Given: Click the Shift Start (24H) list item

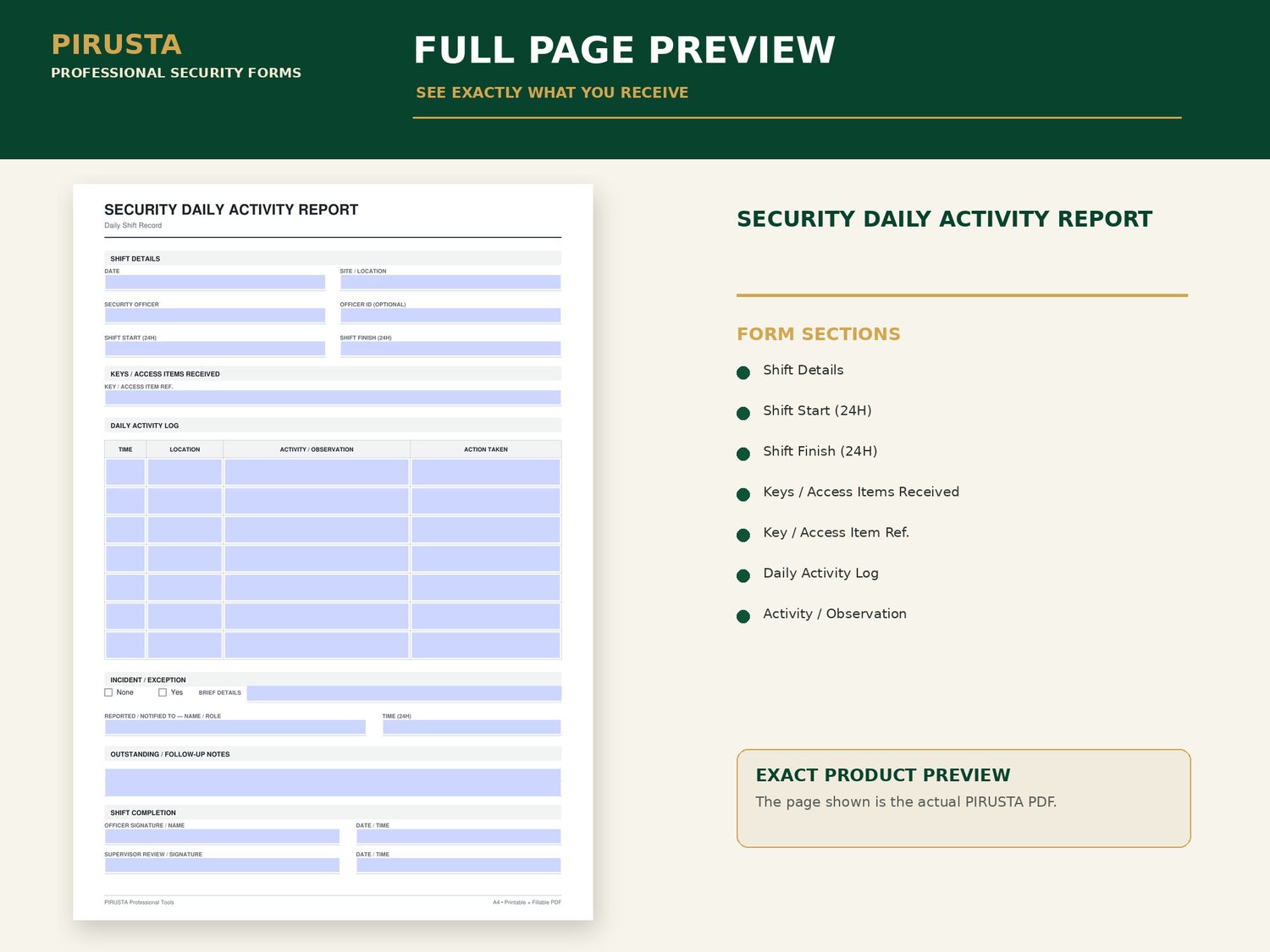Looking at the screenshot, I should 817,410.
